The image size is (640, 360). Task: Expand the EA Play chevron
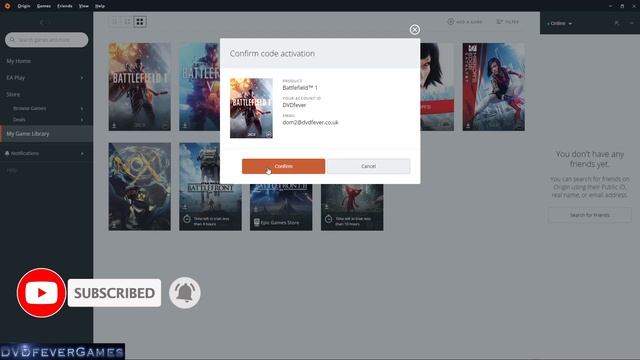tap(82, 78)
